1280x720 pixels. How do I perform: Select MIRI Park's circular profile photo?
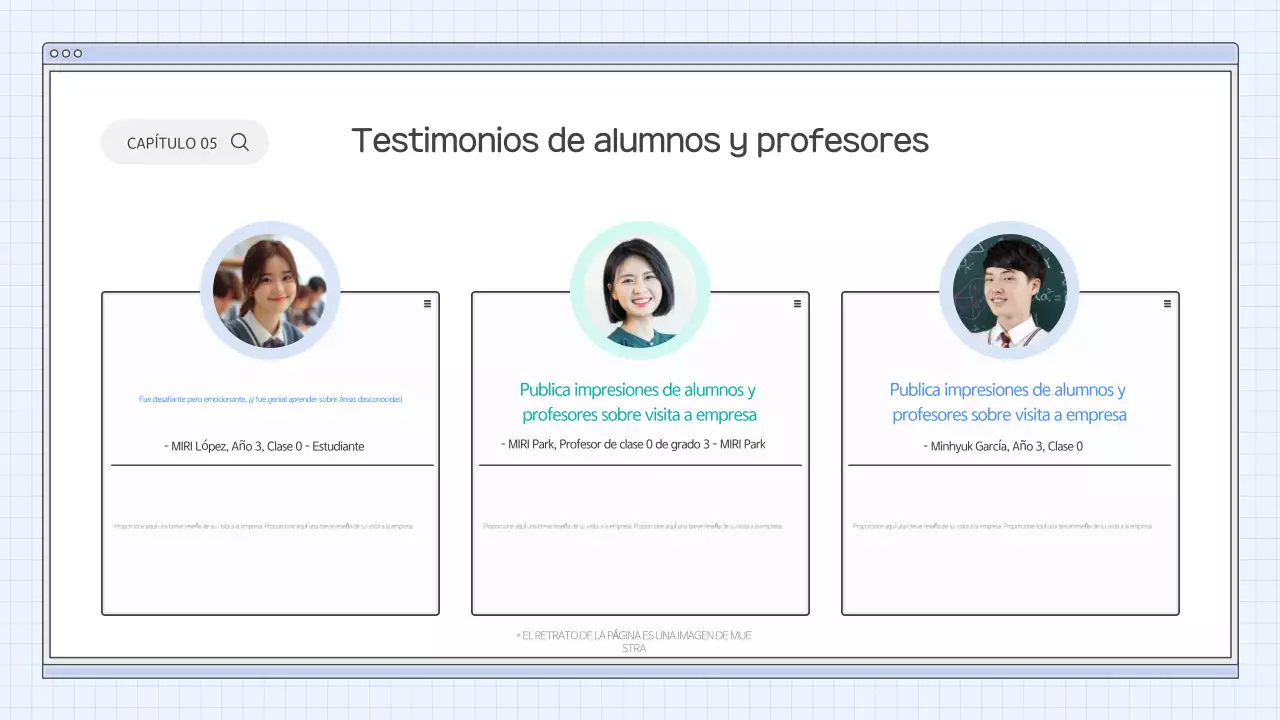(x=640, y=290)
